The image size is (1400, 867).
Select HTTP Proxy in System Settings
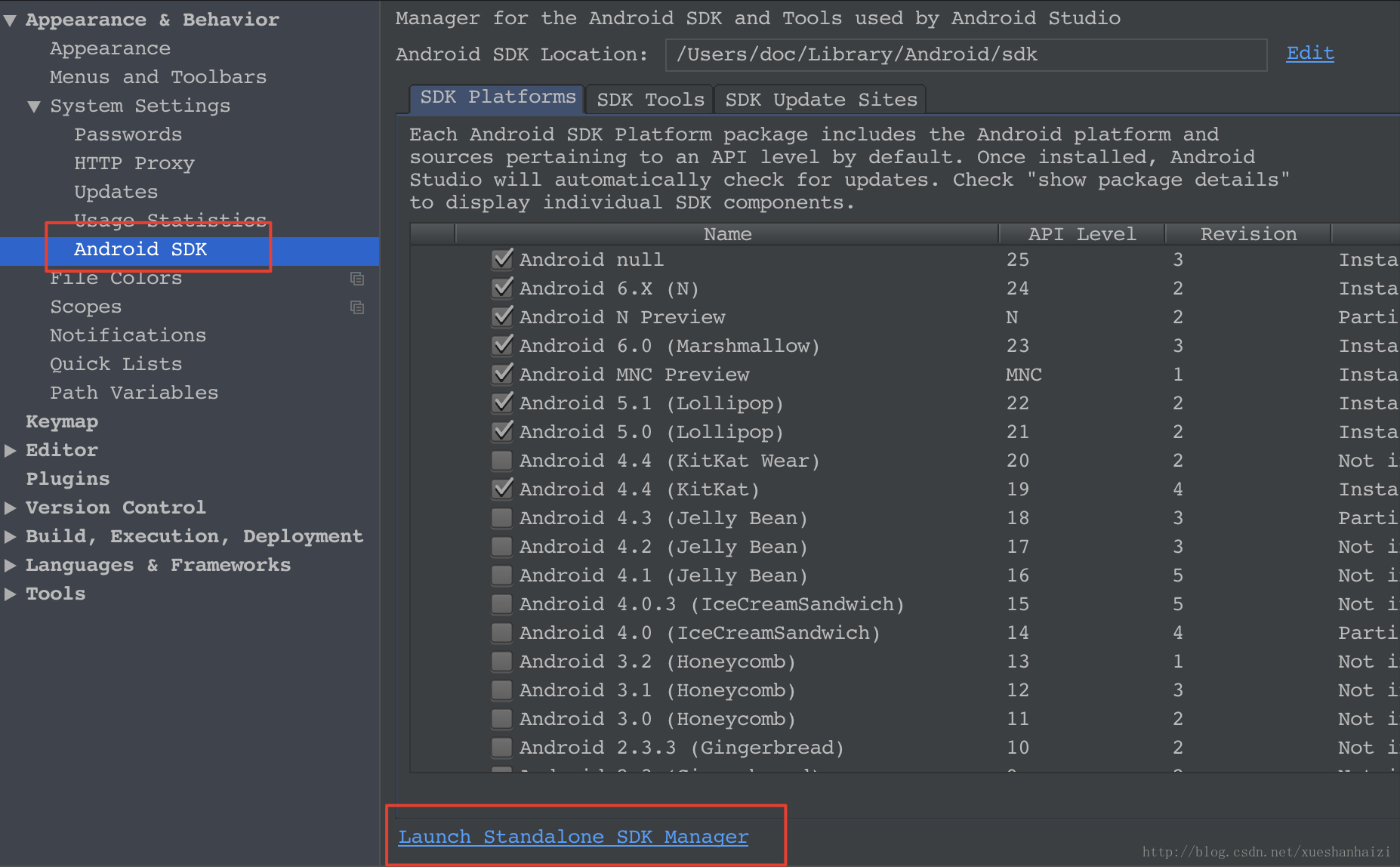pos(134,163)
